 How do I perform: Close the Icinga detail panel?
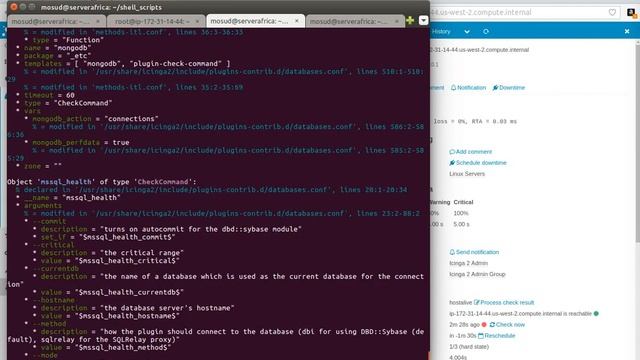click(627, 31)
